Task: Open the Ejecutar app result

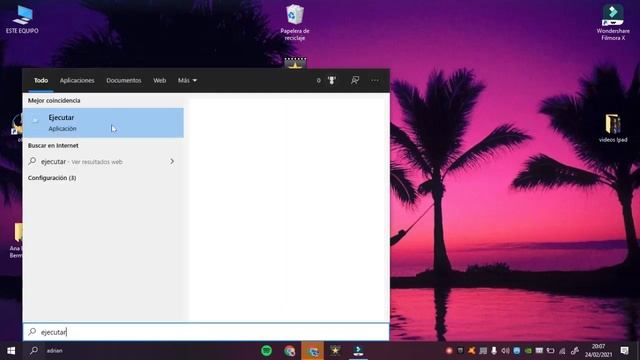Action: coord(103,123)
